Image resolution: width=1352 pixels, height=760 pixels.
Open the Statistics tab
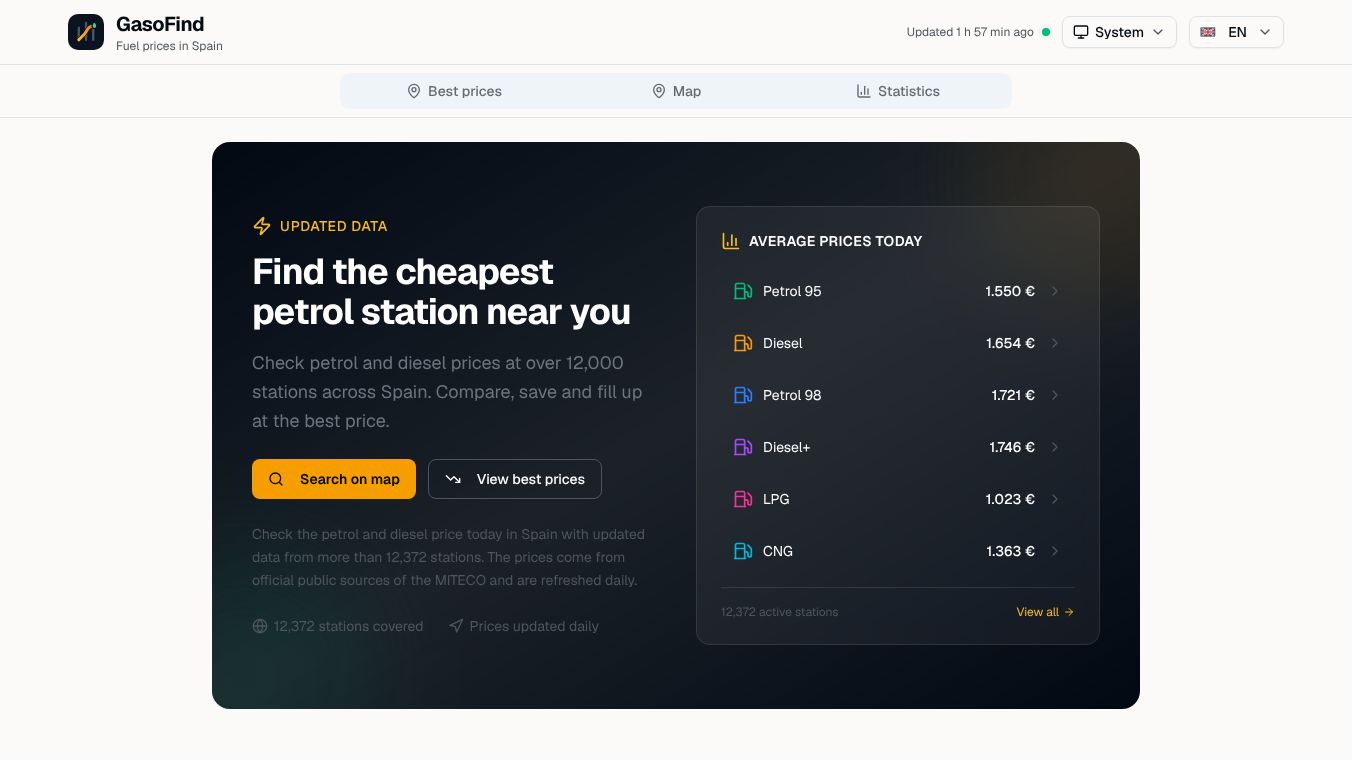pyautogui.click(x=898, y=91)
